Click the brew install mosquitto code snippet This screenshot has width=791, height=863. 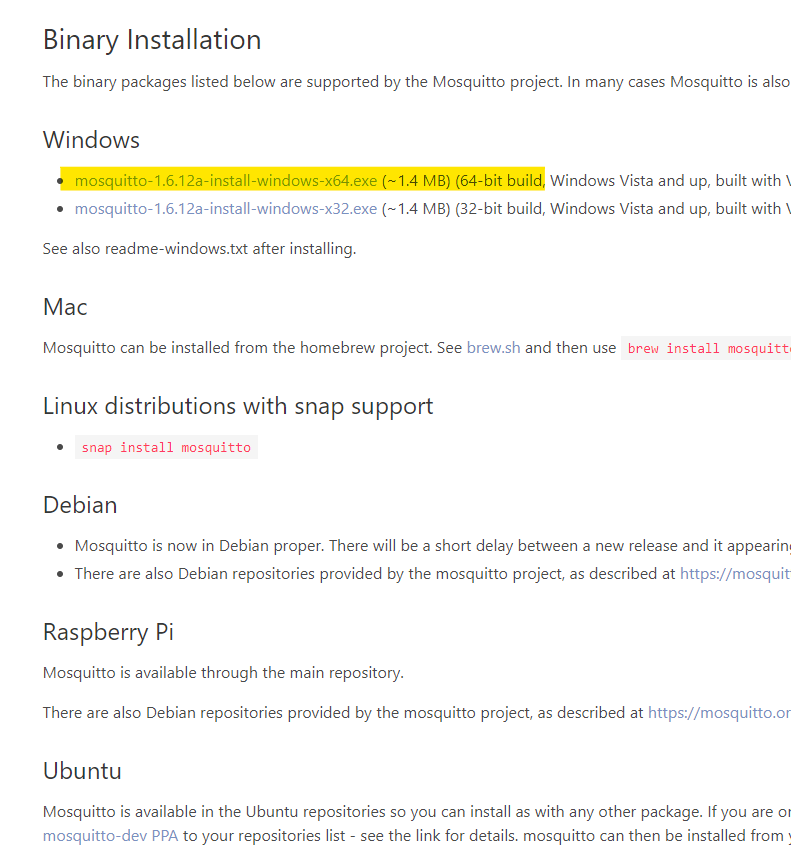(x=706, y=349)
